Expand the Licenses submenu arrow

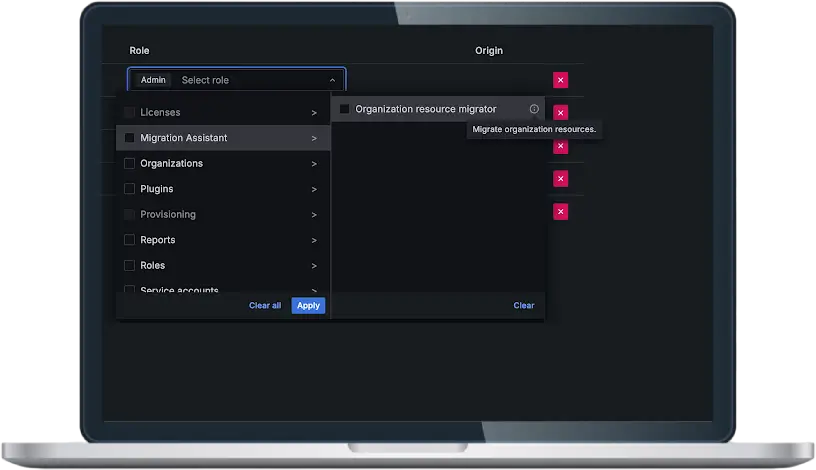pyautogui.click(x=314, y=112)
